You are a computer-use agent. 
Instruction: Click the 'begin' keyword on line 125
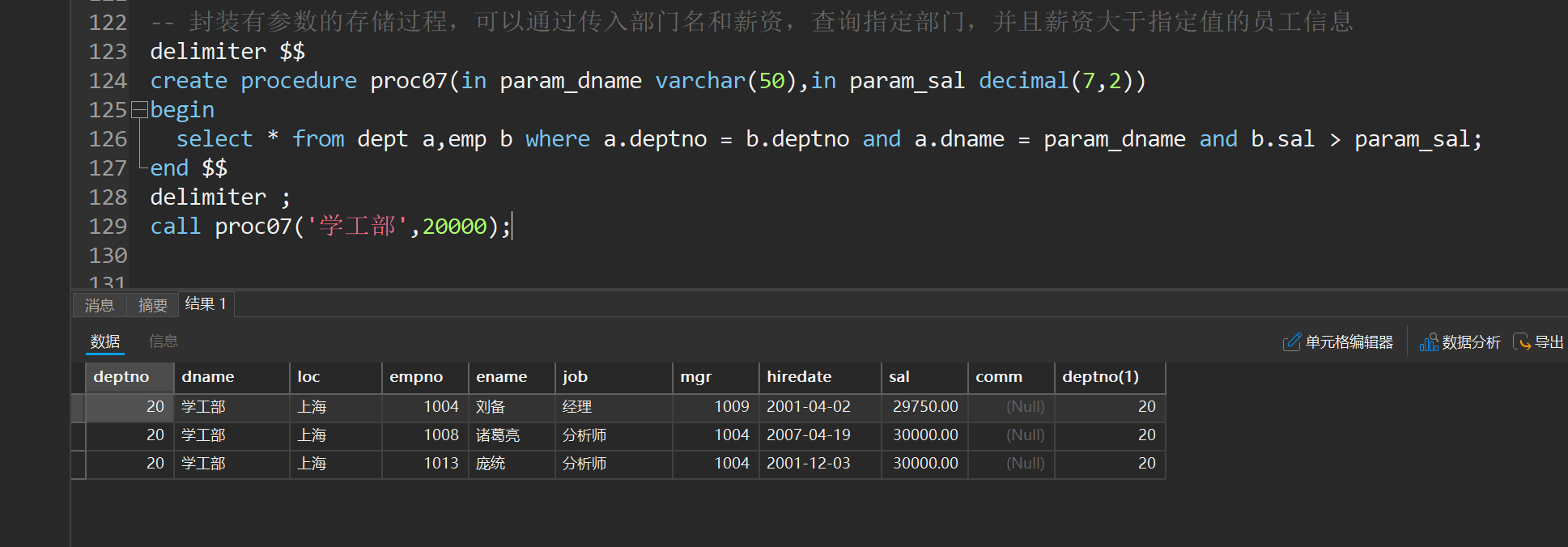click(182, 110)
